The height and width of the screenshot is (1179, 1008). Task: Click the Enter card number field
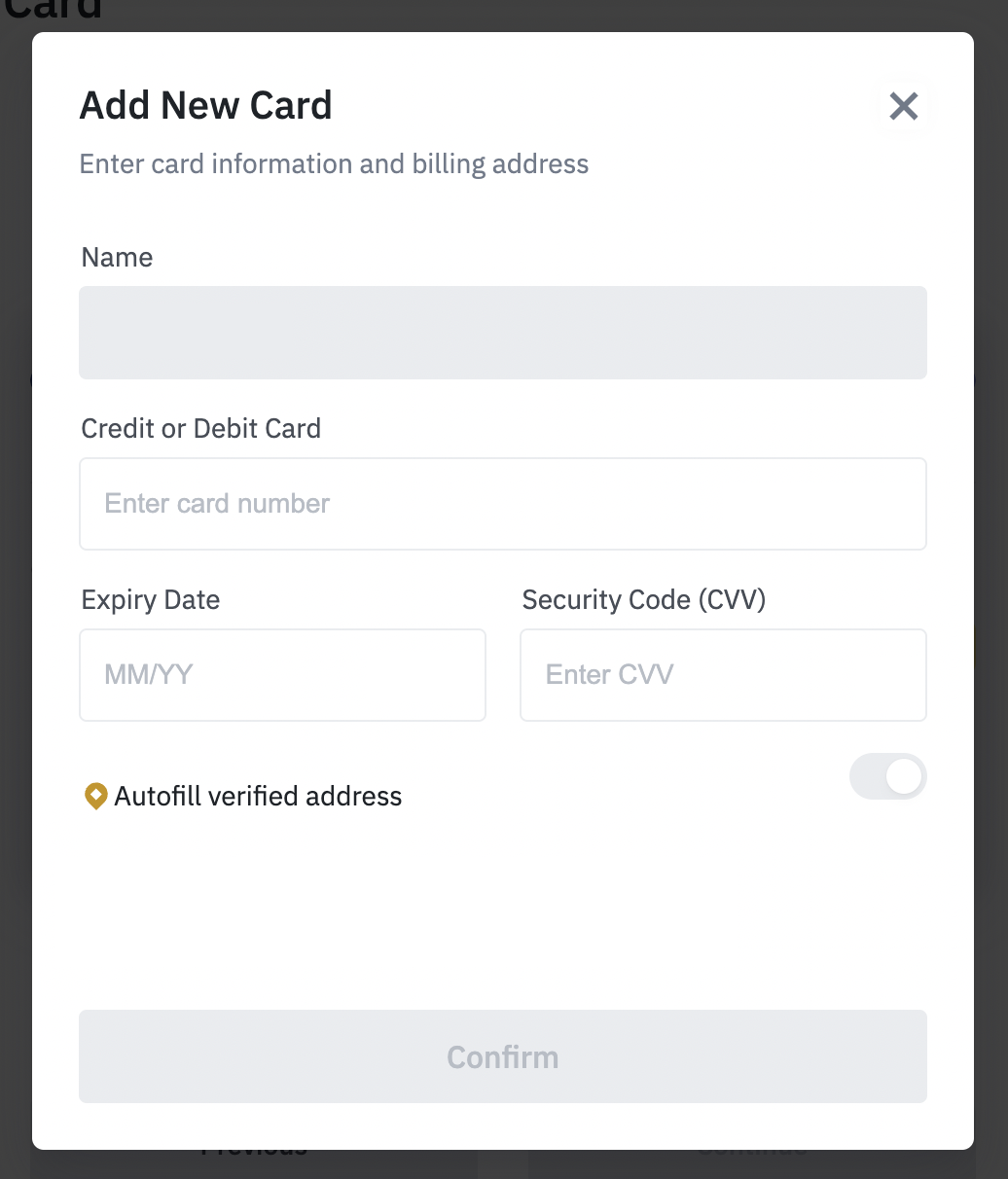click(x=503, y=504)
